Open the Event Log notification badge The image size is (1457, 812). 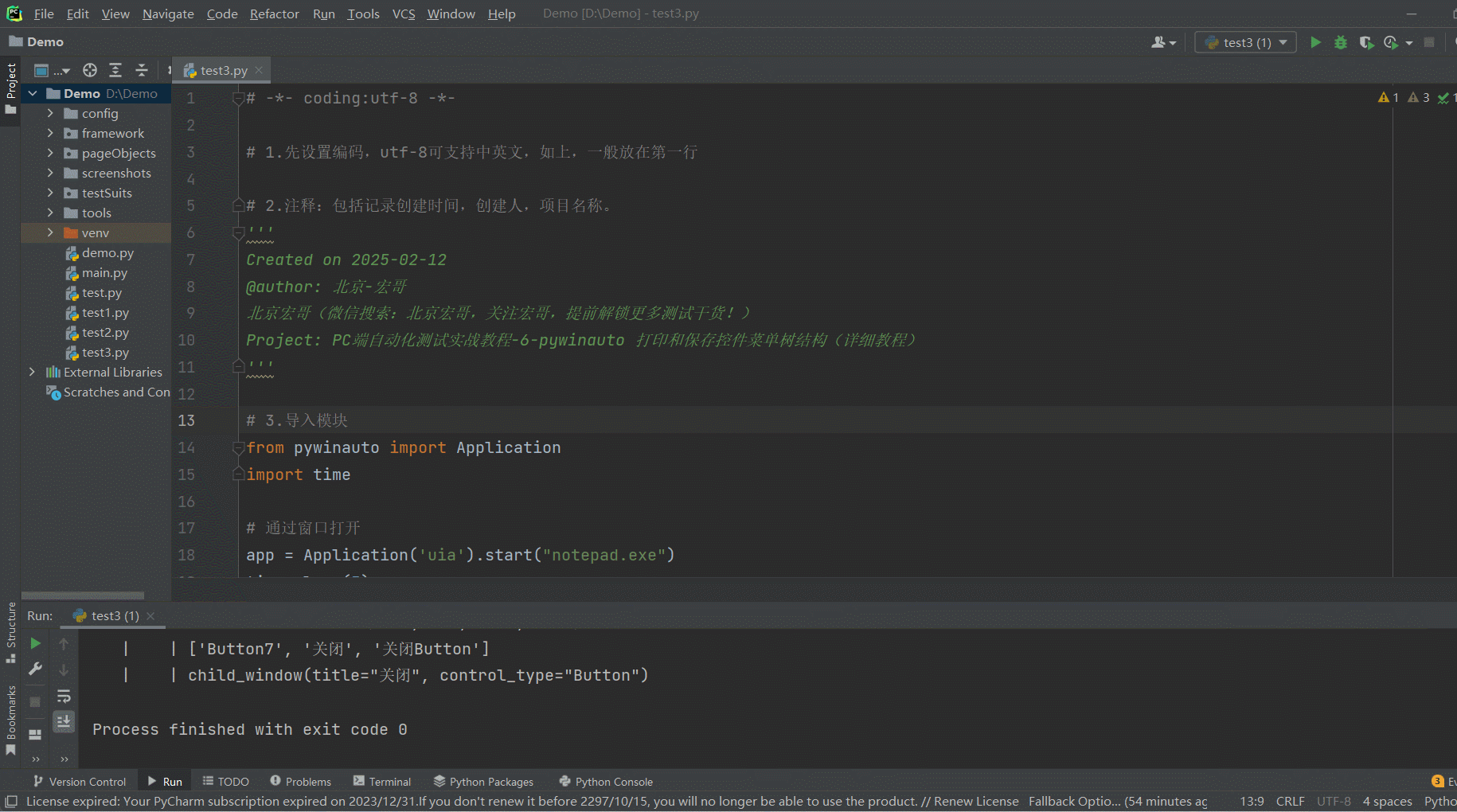click(x=1438, y=781)
